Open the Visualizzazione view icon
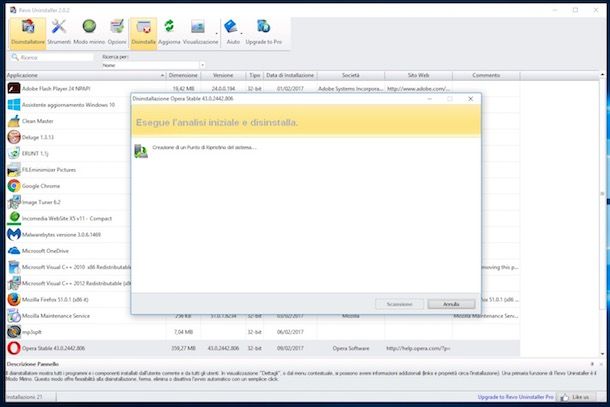Screen dimensions: 610x407 [198, 27]
